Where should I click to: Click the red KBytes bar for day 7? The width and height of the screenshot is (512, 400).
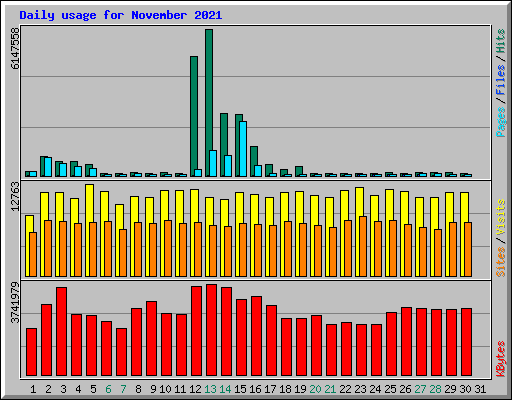(x=121, y=352)
